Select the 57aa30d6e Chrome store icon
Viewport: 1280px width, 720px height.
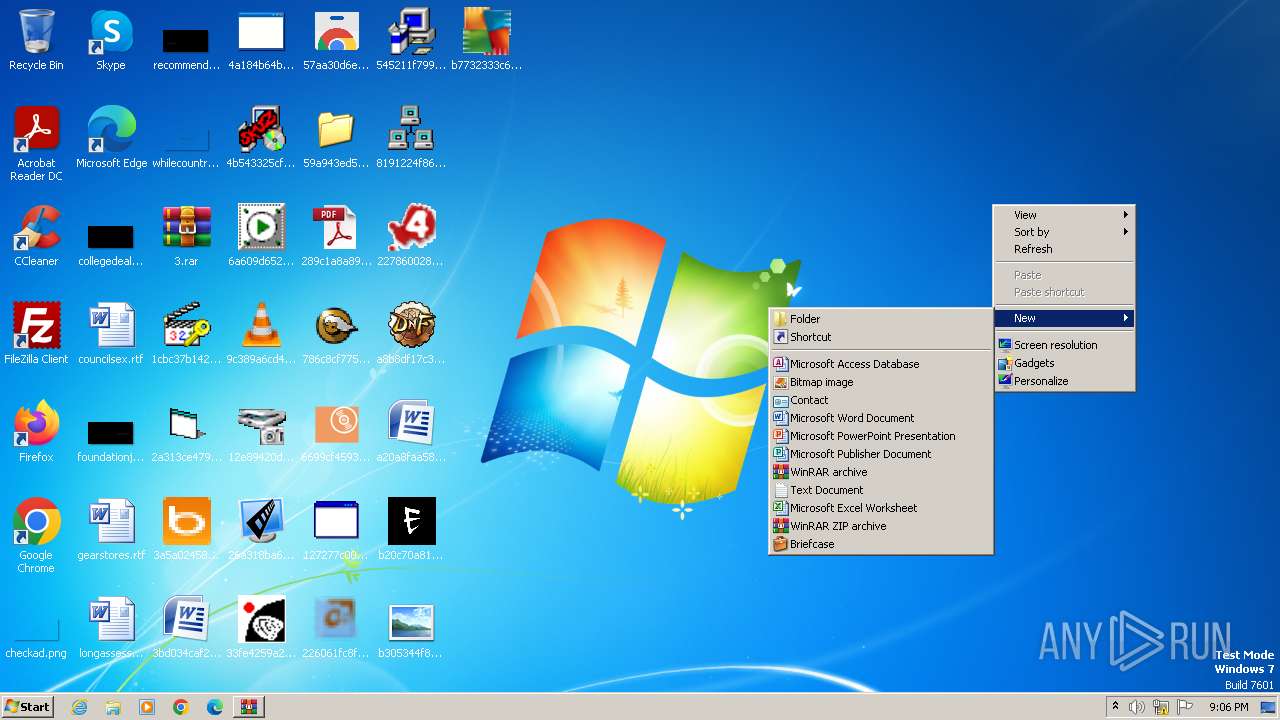click(336, 40)
